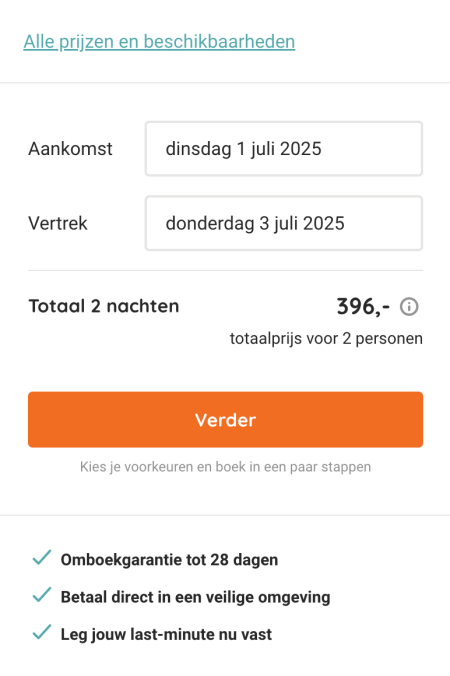Image resolution: width=450 pixels, height=676 pixels.
Task: Select the Totaal 2 nachten heading
Action: [x=104, y=306]
